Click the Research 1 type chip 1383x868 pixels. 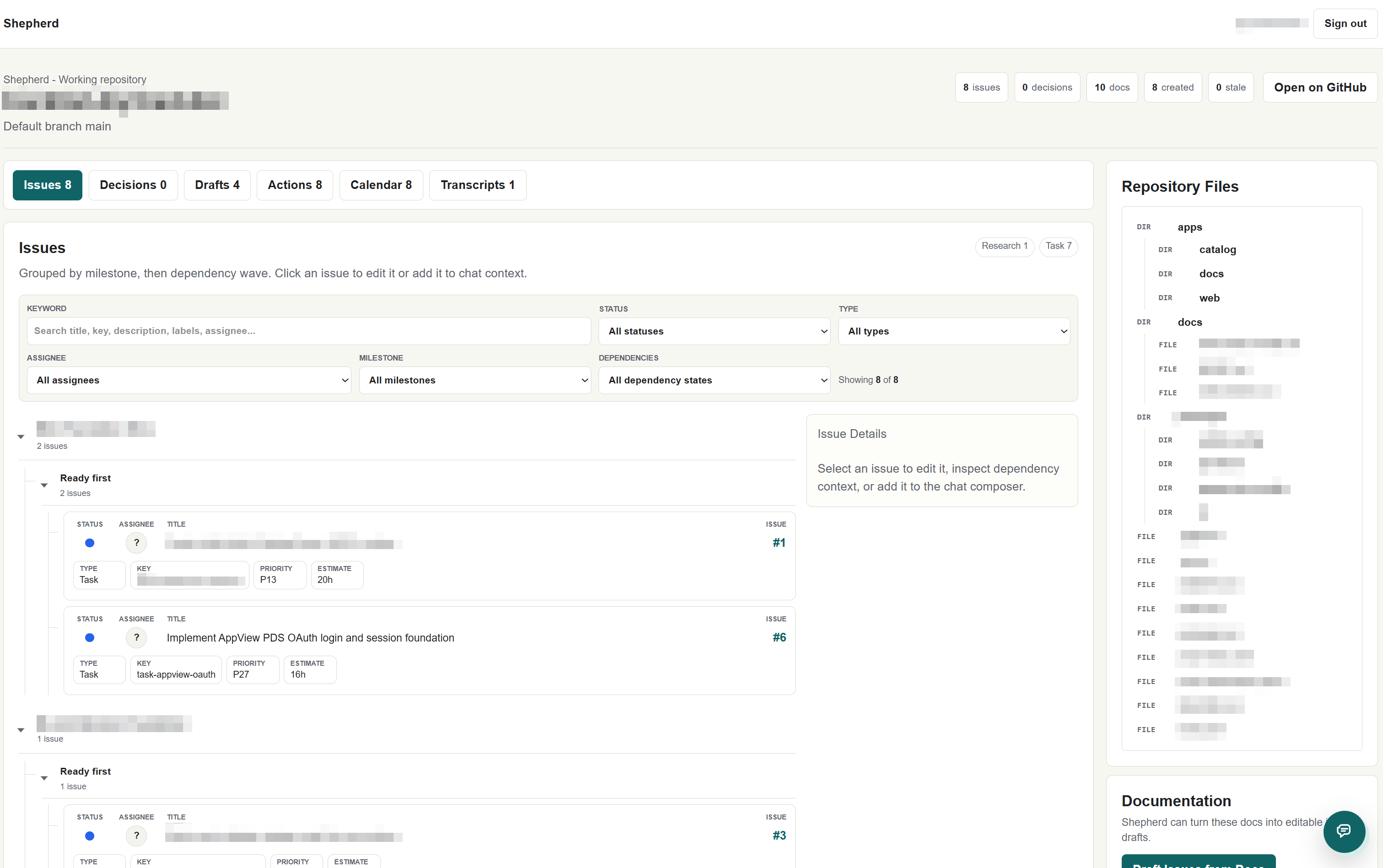[x=1005, y=246]
